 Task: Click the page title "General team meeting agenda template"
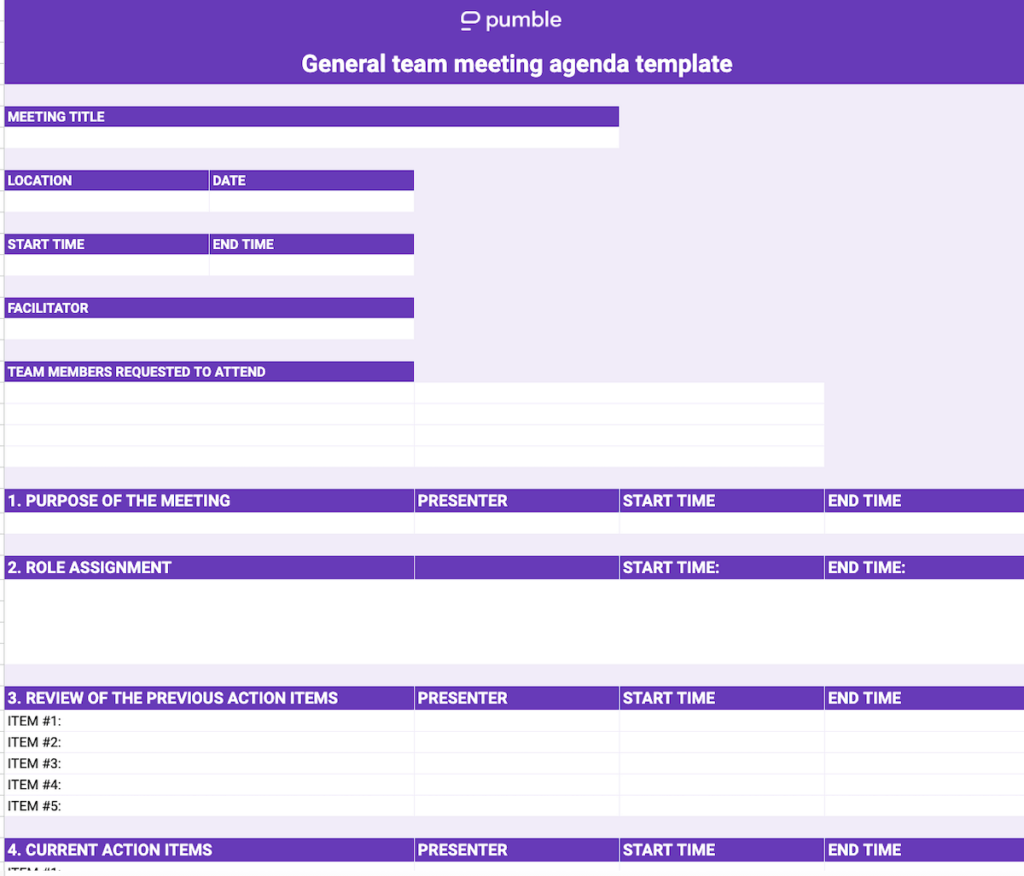[516, 63]
